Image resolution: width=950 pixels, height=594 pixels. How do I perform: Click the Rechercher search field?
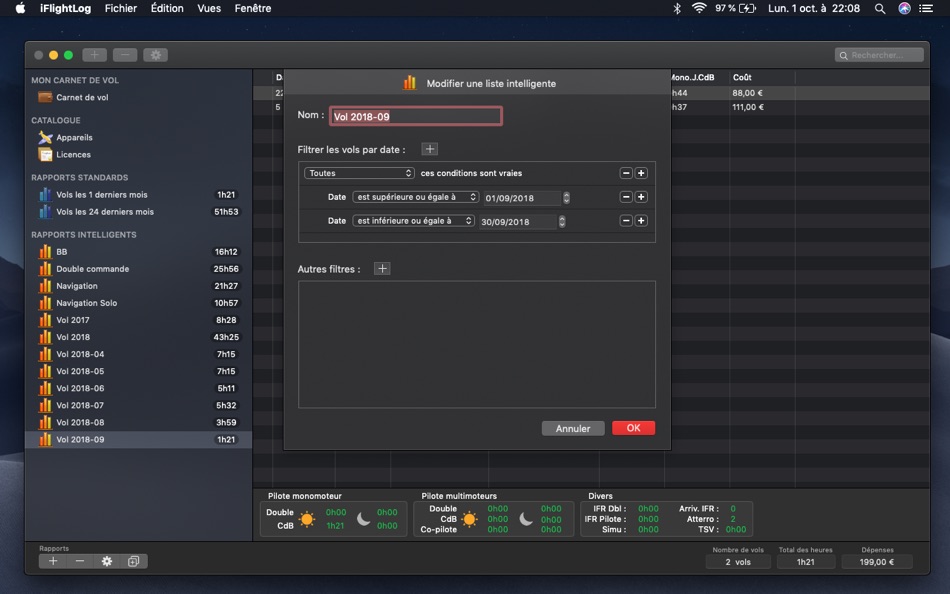[x=879, y=55]
